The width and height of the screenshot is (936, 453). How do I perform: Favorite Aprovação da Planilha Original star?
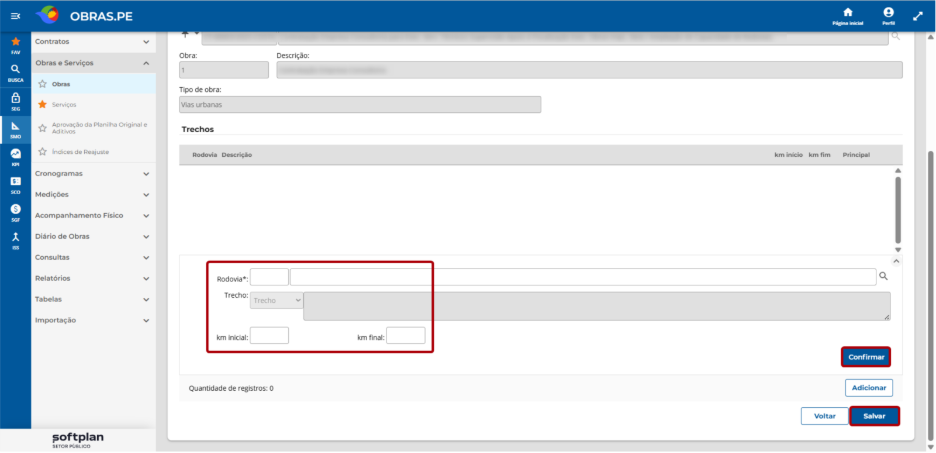coord(42,128)
